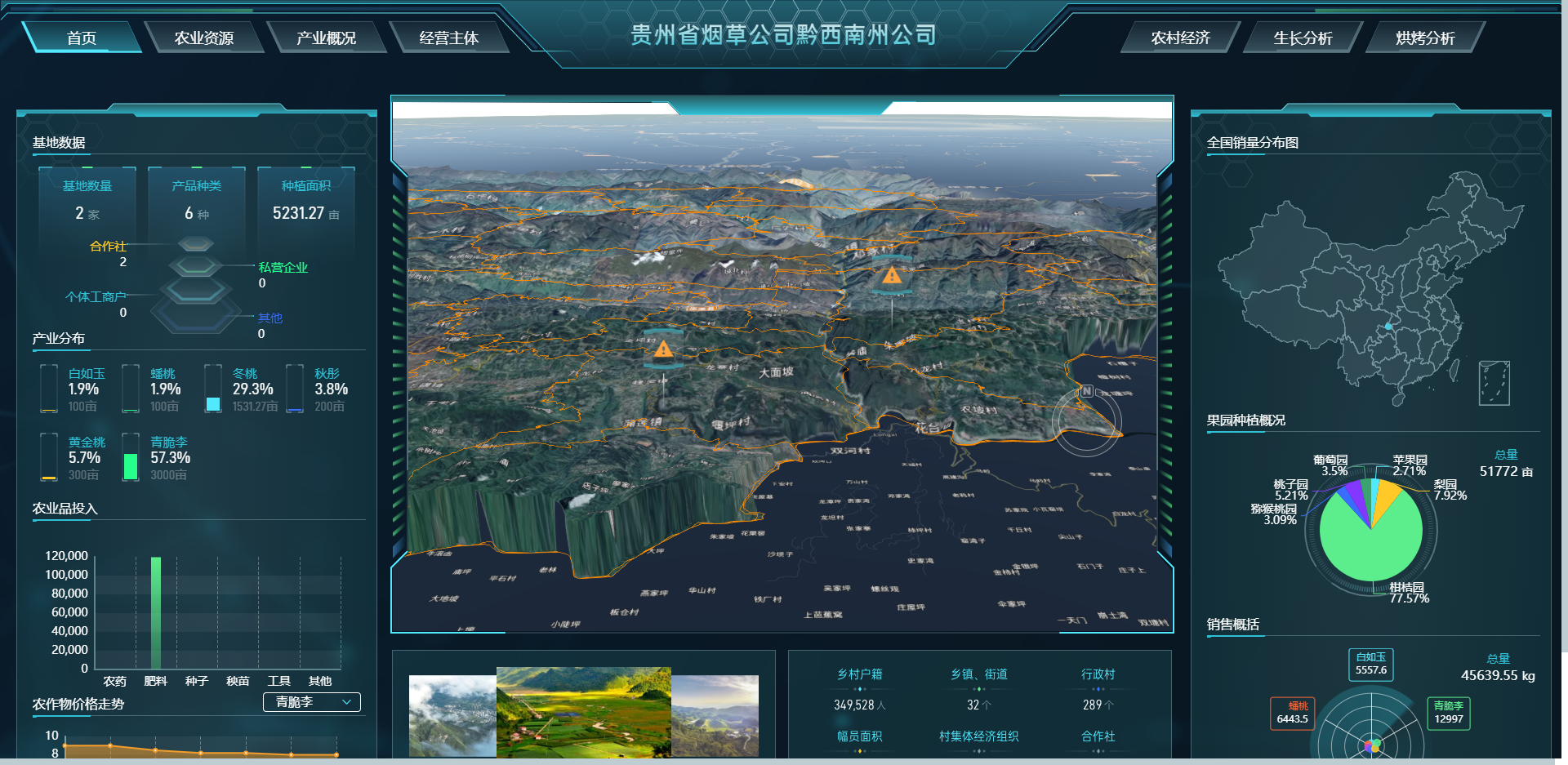Click the 私营企业 pyramid label
1568x765 pixels.
pyautogui.click(x=283, y=267)
